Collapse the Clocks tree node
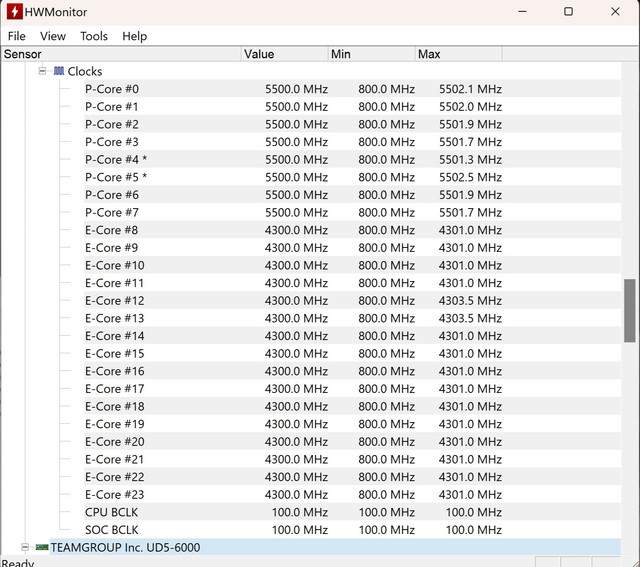Viewport: 640px width, 567px height. click(x=42, y=71)
